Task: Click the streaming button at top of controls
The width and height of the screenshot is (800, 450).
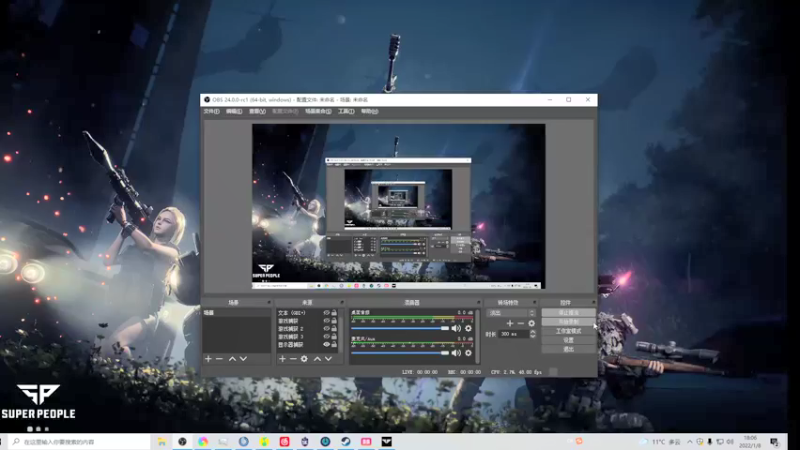Action: 568,313
